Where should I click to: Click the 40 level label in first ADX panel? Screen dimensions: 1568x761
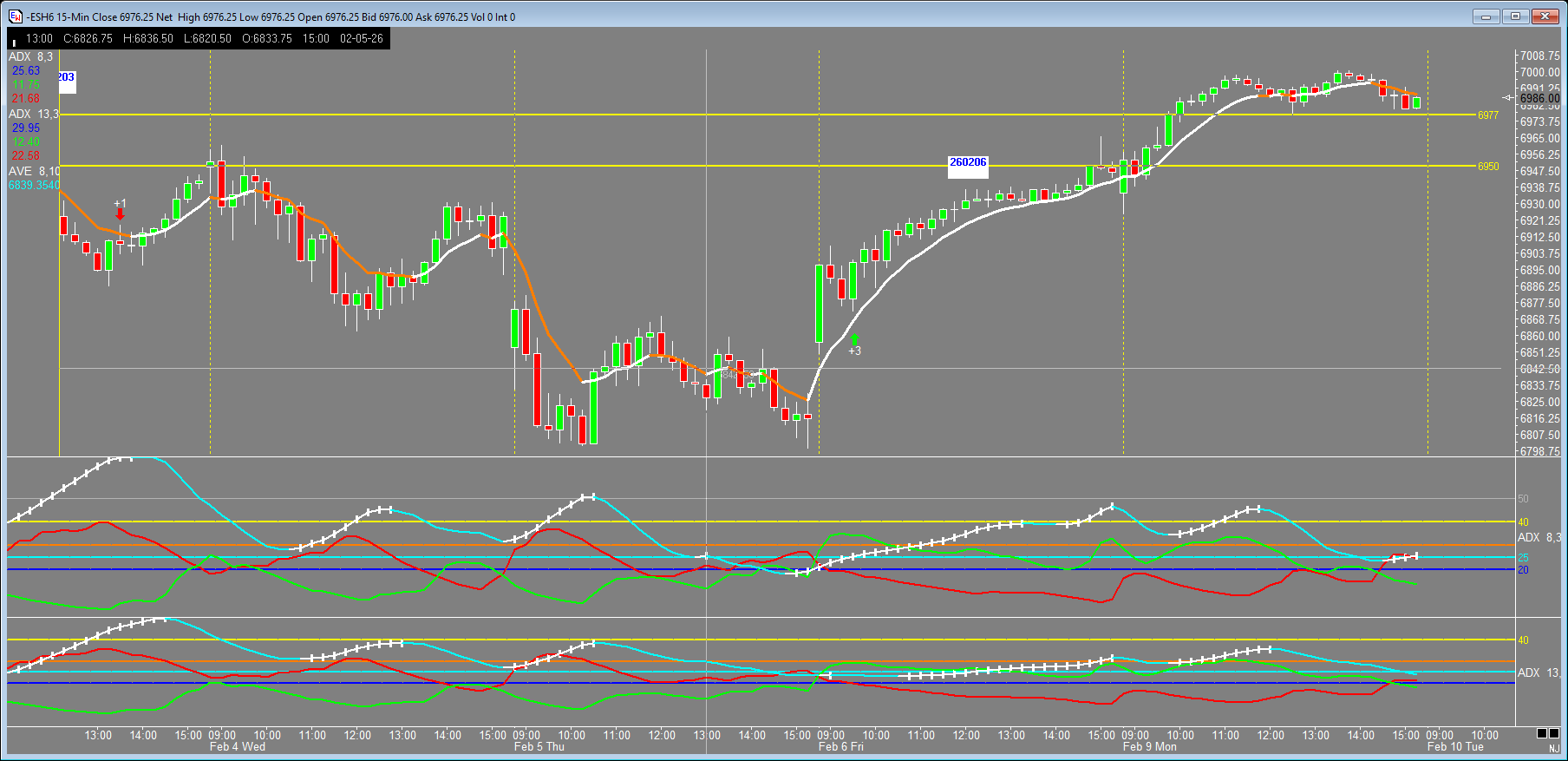(1523, 522)
